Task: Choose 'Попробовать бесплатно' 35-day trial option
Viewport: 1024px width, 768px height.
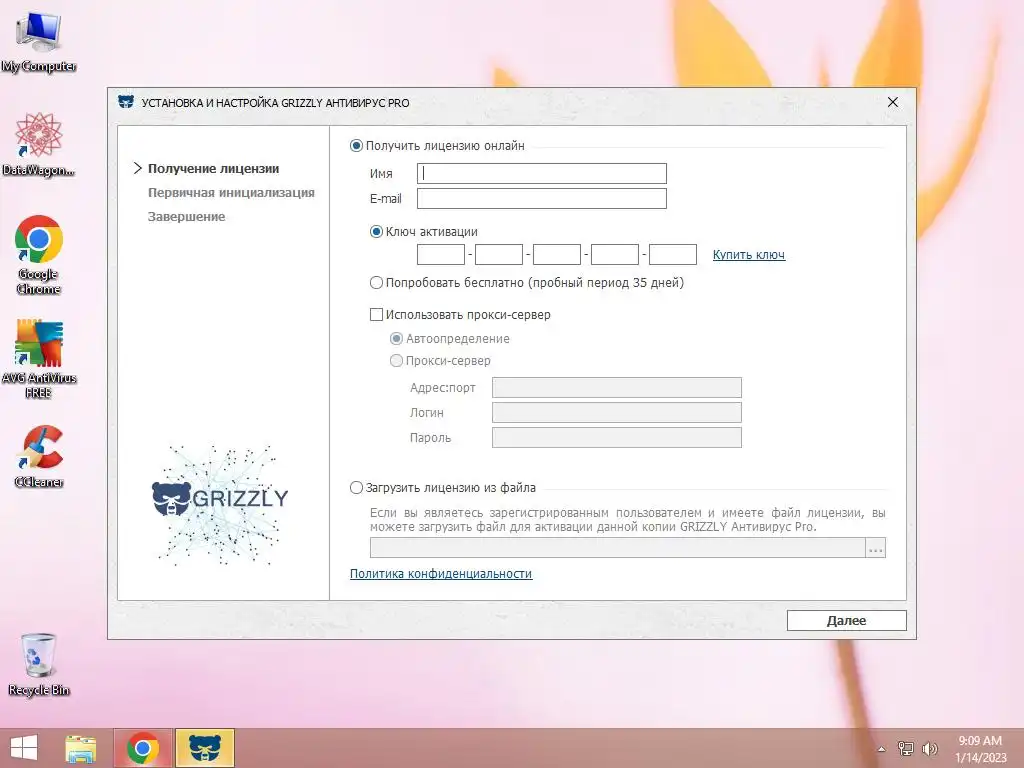Action: pyautogui.click(x=376, y=283)
